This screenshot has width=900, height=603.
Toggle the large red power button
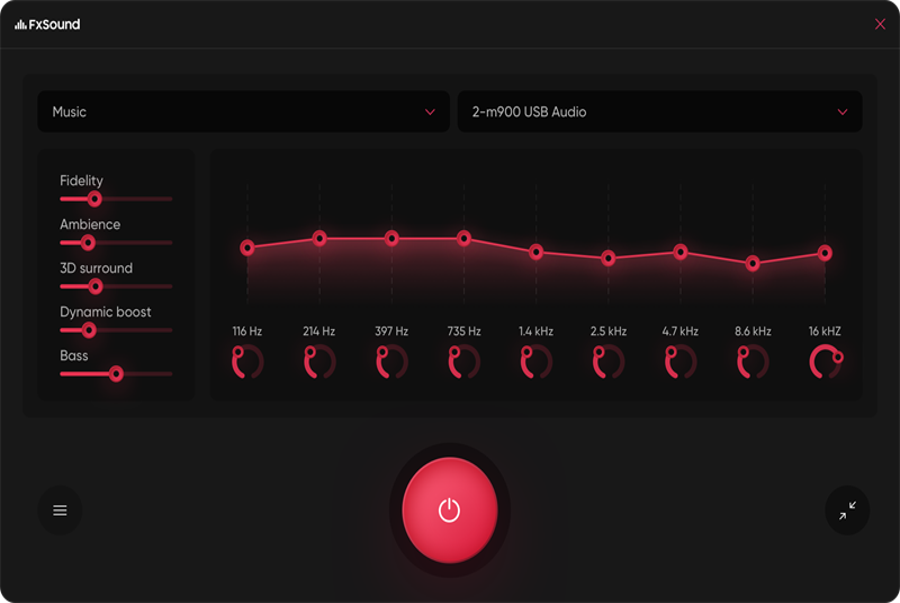point(449,510)
